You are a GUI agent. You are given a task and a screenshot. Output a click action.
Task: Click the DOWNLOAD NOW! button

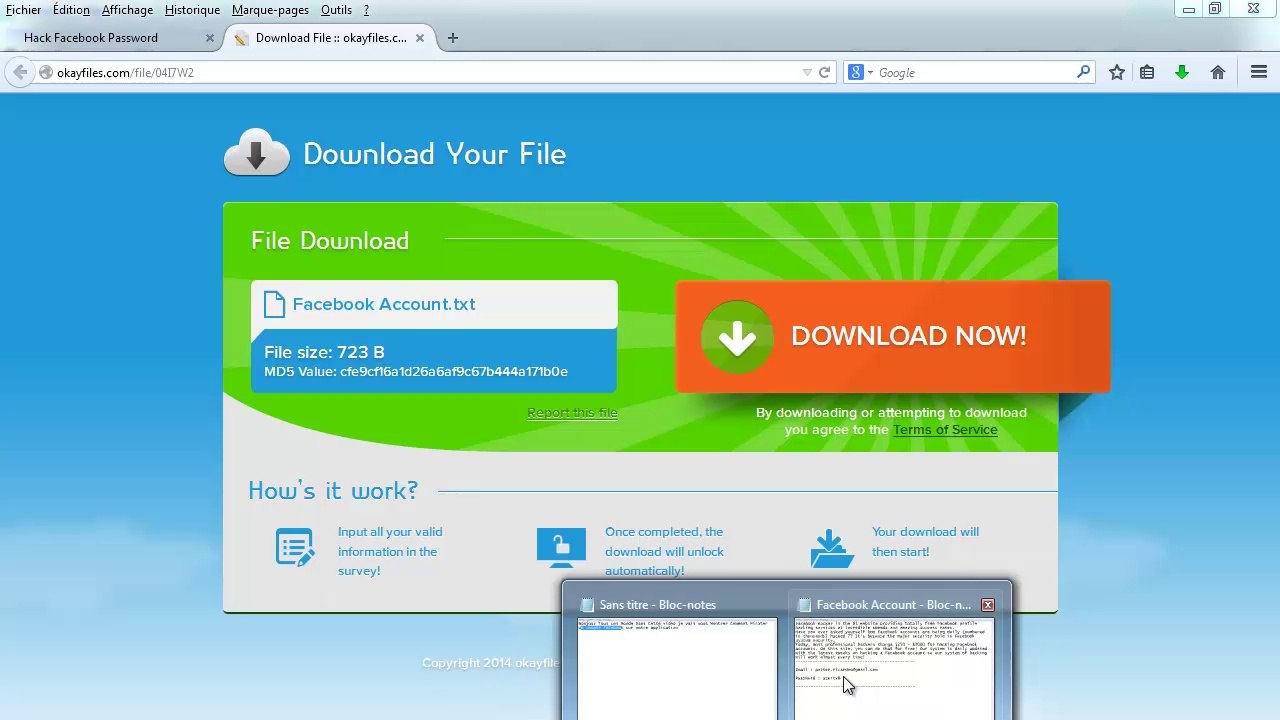pyautogui.click(x=893, y=337)
